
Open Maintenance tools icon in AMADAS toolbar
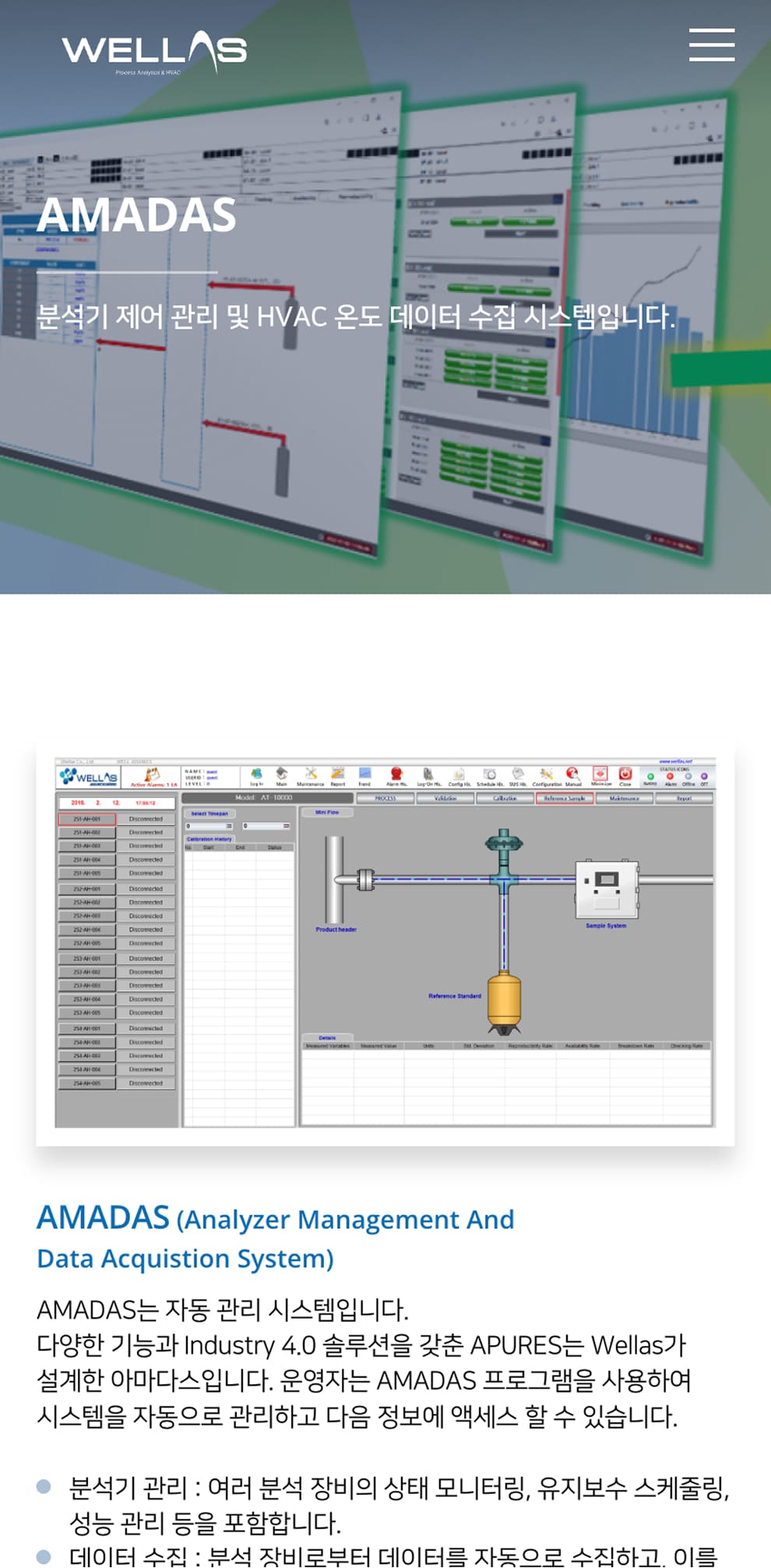(311, 776)
